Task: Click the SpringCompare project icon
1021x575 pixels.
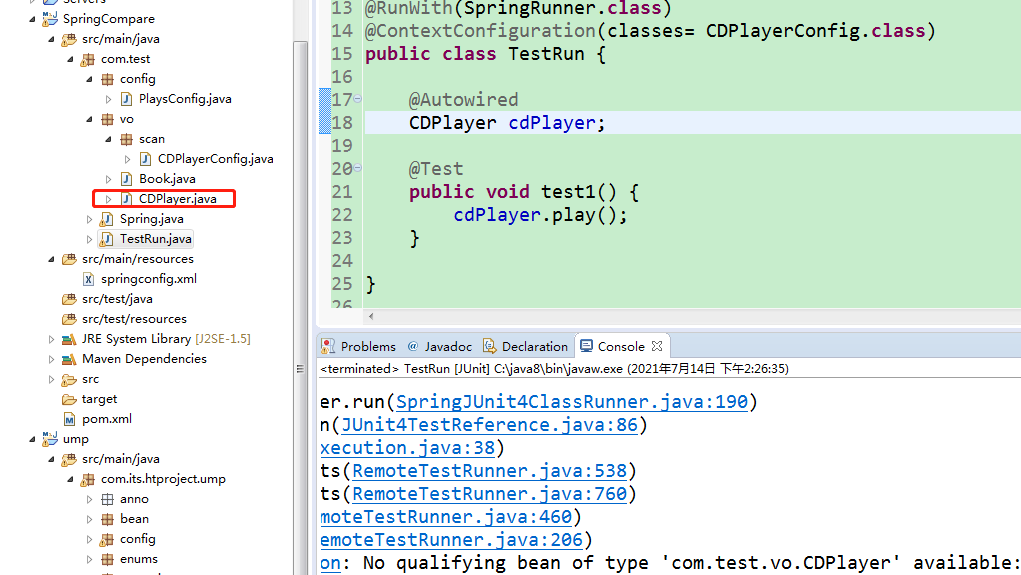Action: pos(50,19)
